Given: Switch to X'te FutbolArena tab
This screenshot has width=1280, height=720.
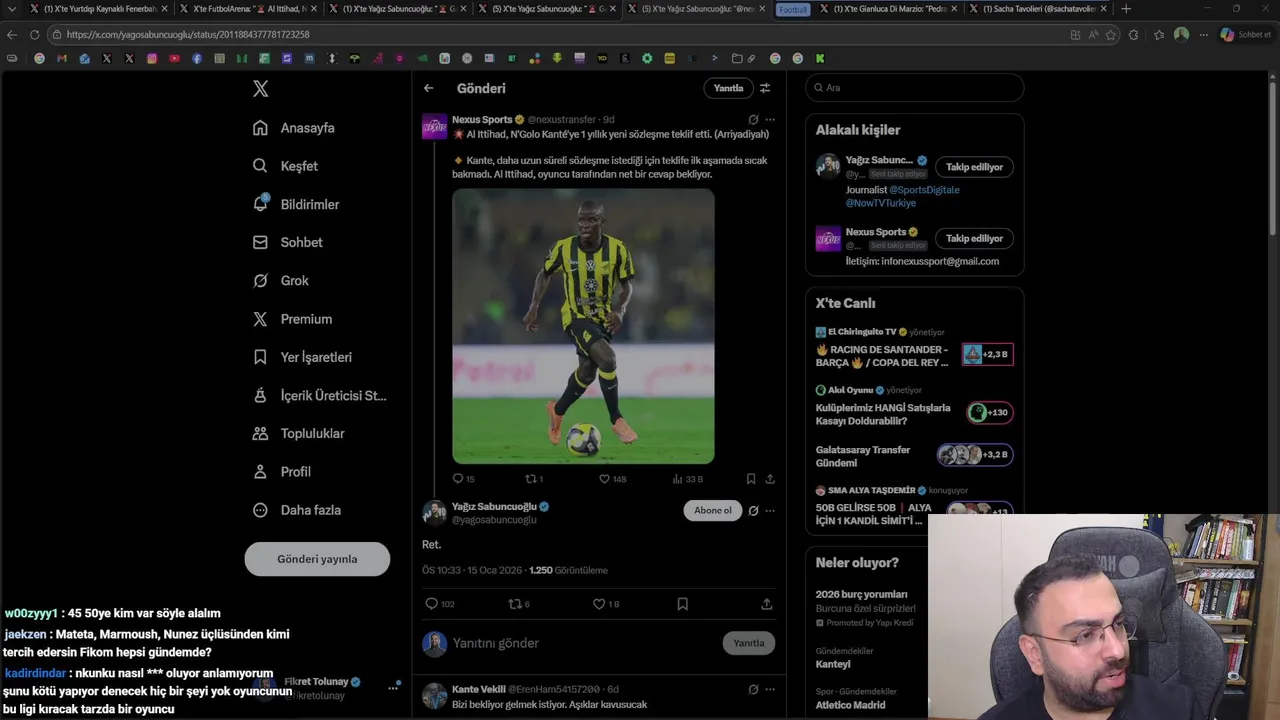Looking at the screenshot, I should pyautogui.click(x=248, y=9).
